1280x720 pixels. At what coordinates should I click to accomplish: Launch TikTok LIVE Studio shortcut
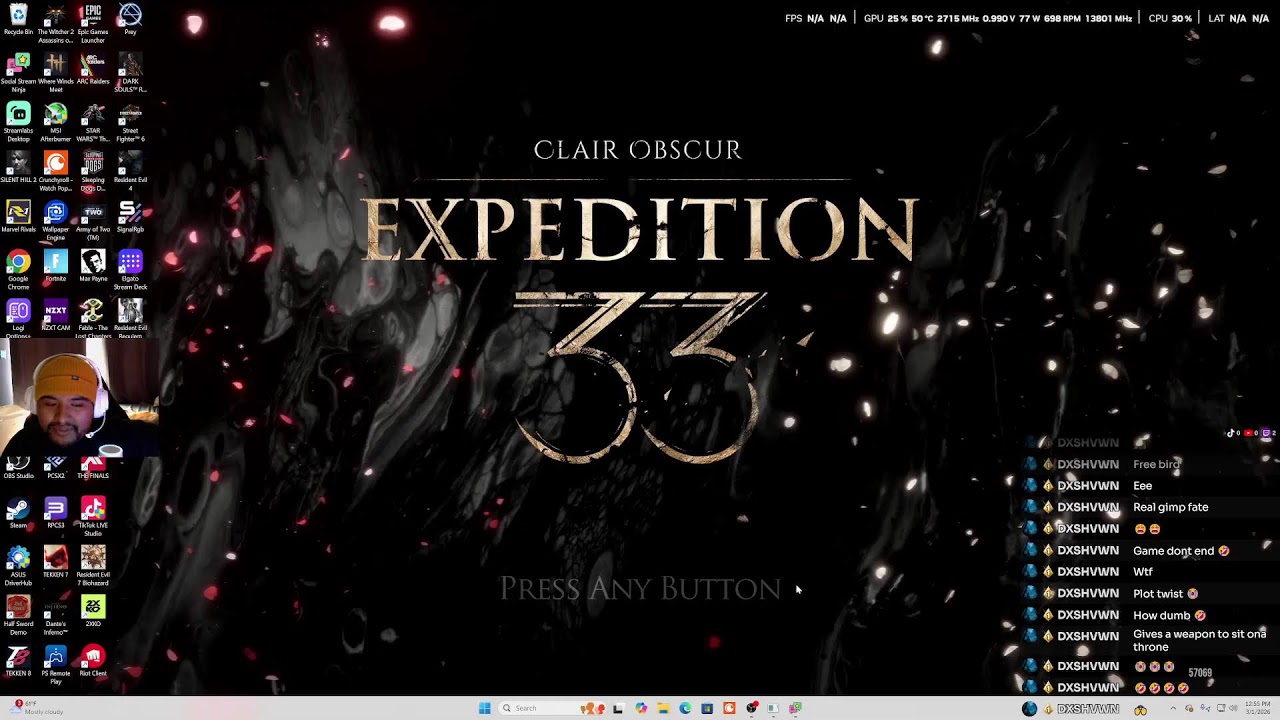coord(93,518)
